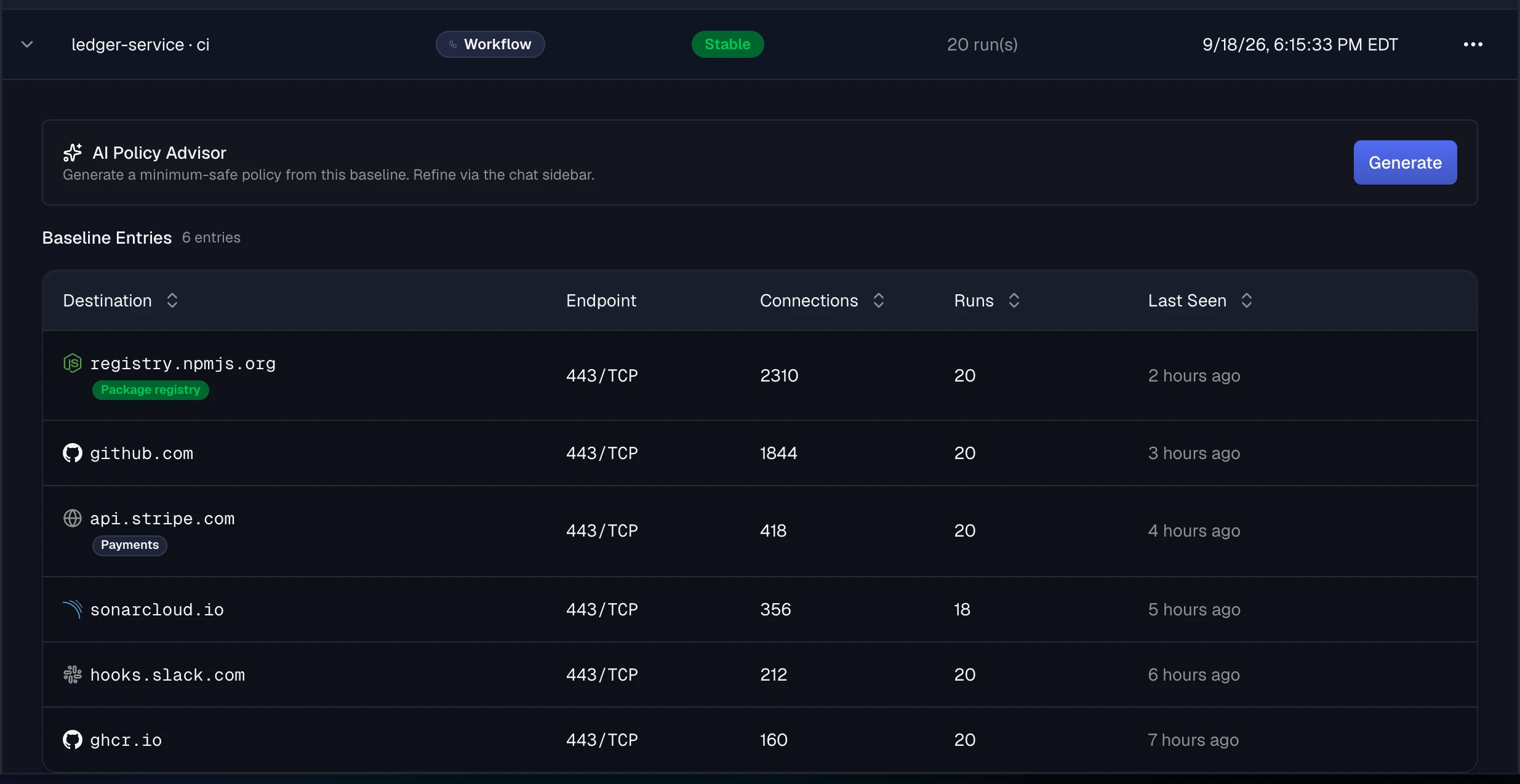
Task: Click the ledger-service · ci name
Action: [x=140, y=44]
